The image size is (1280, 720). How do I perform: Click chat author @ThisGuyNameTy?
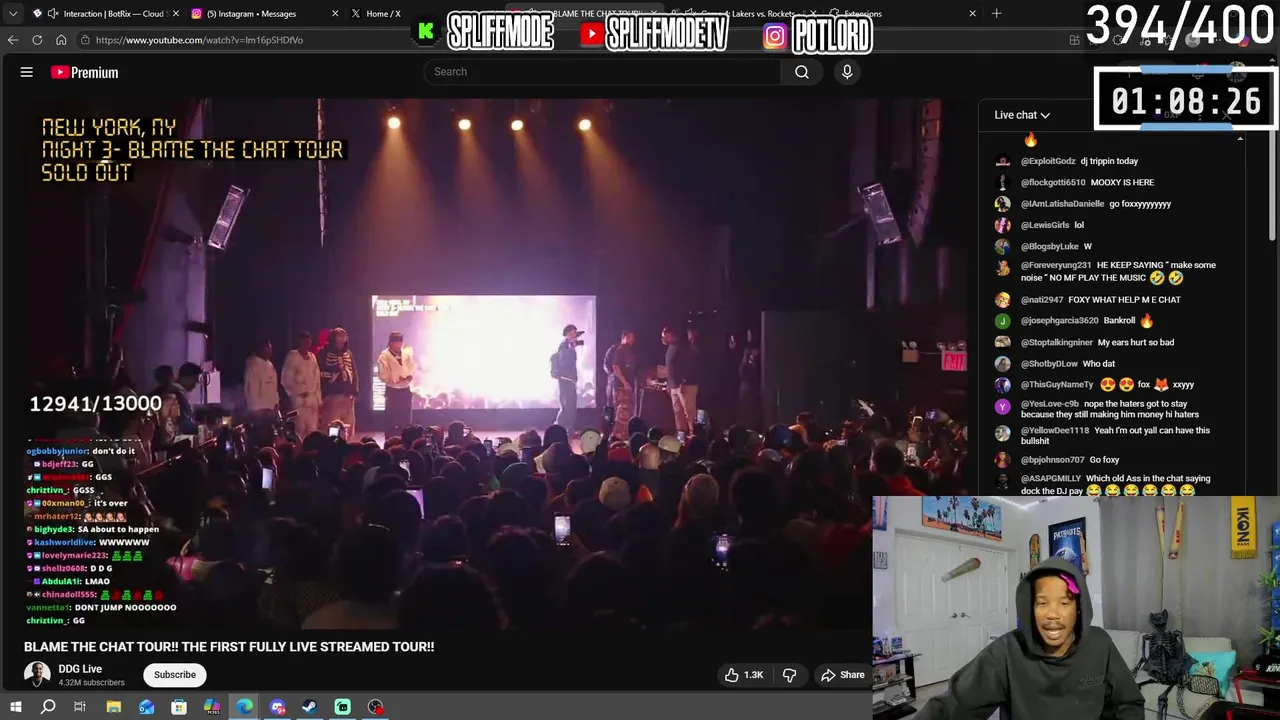tap(1057, 384)
